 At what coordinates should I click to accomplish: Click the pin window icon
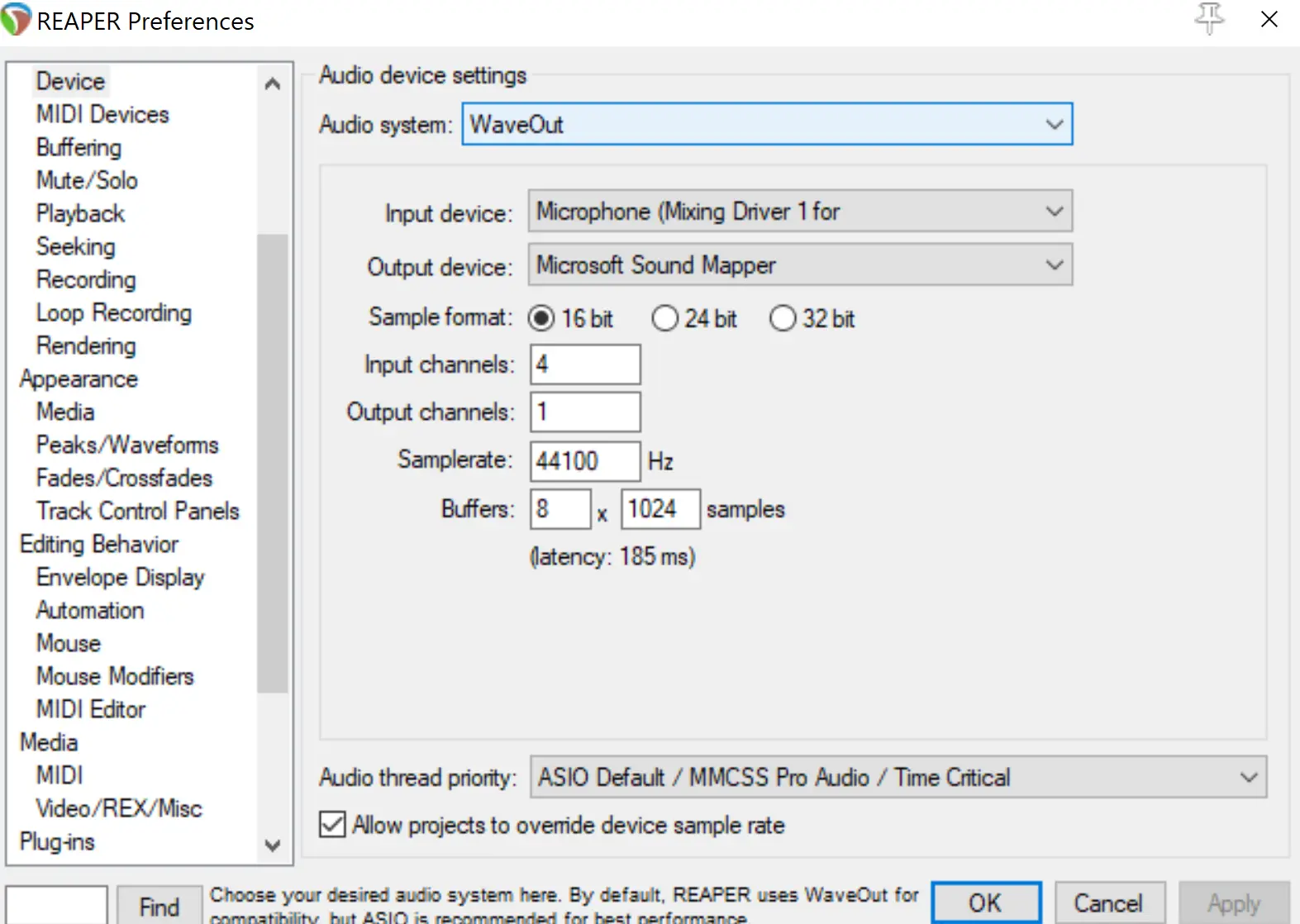[x=1209, y=18]
